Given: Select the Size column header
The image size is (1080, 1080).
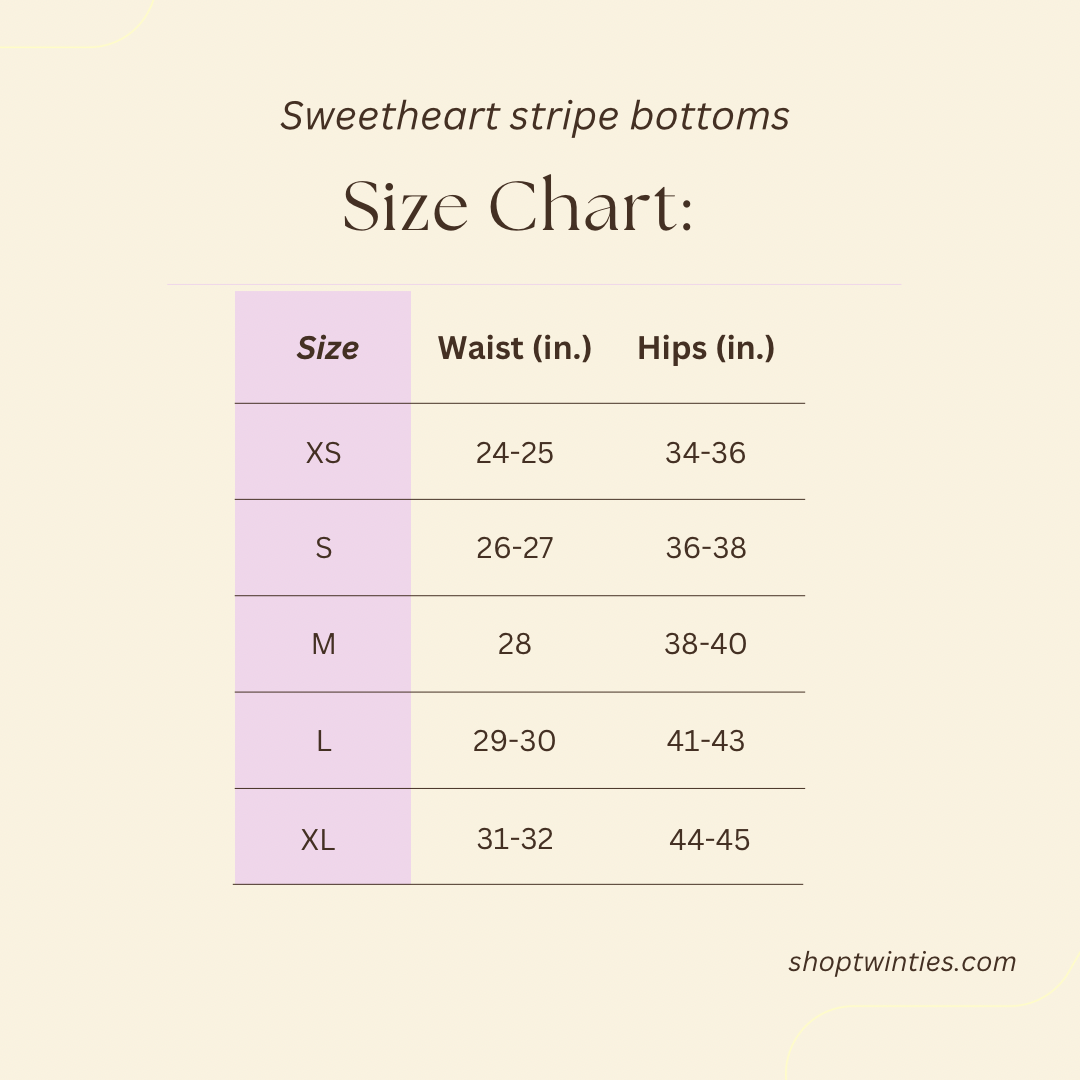Looking at the screenshot, I should coord(327,348).
